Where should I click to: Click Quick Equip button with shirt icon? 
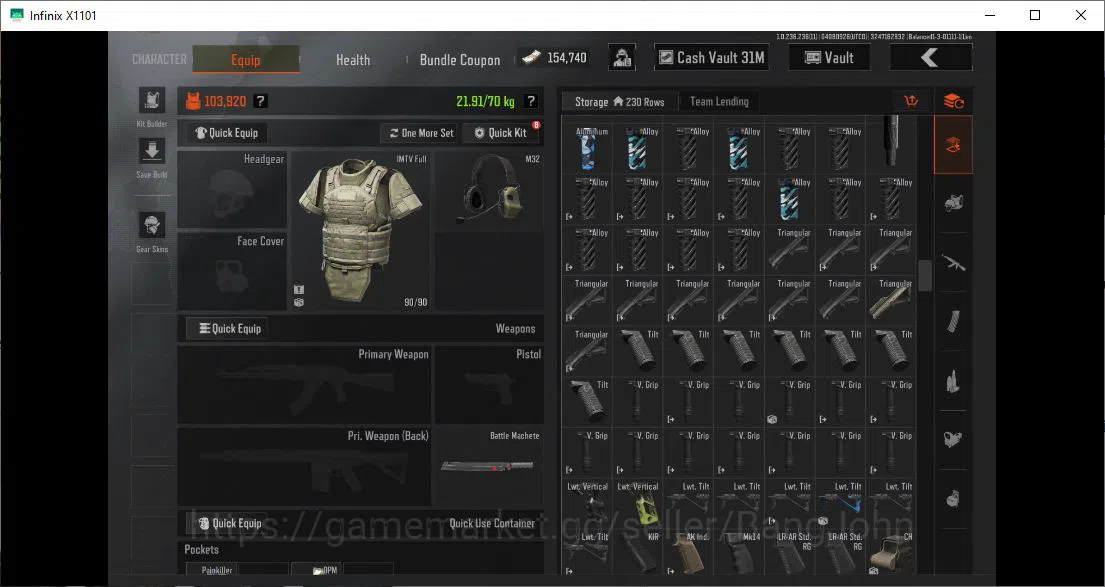point(227,132)
